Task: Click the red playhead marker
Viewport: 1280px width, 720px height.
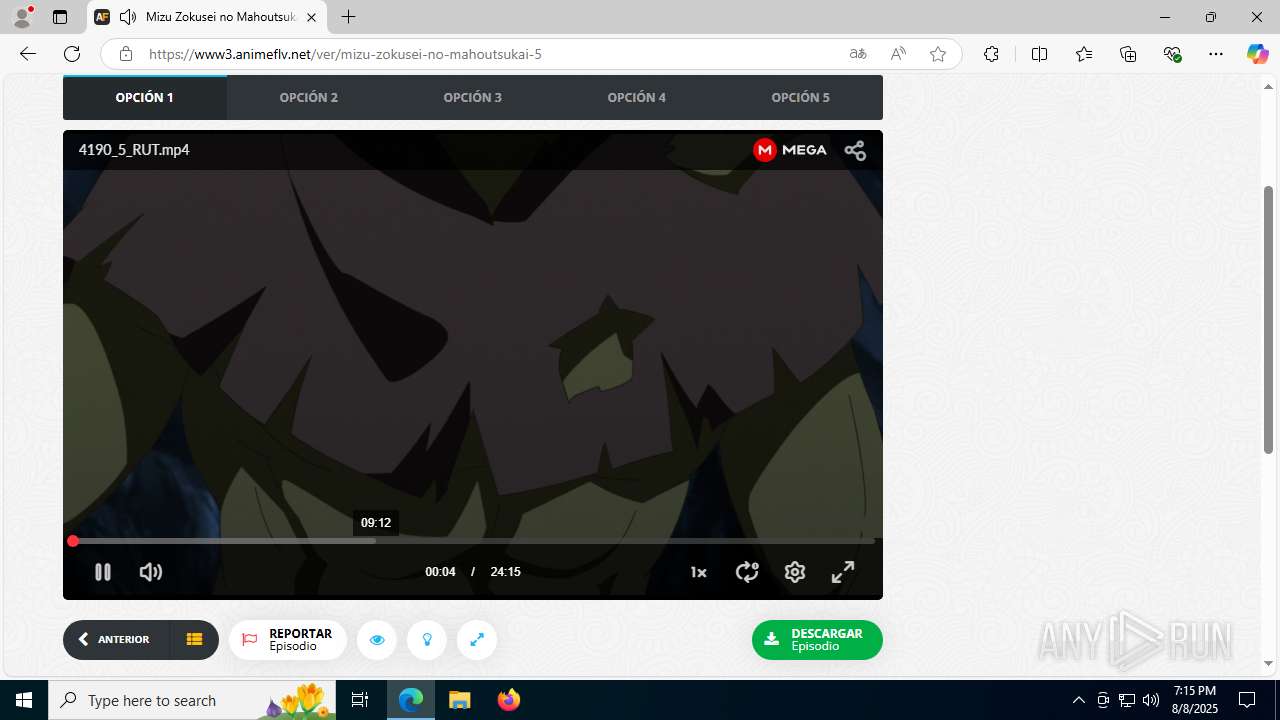Action: (73, 541)
